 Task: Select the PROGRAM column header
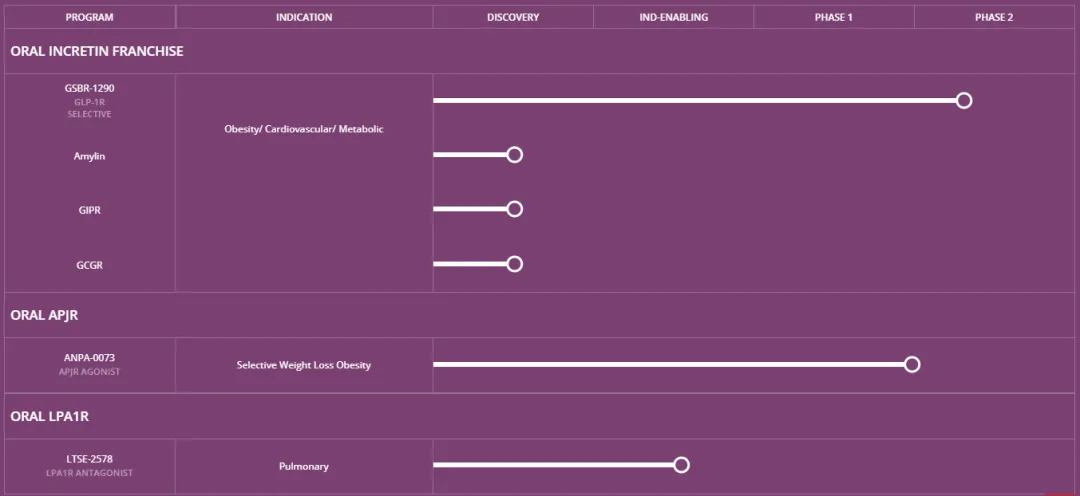(x=90, y=17)
